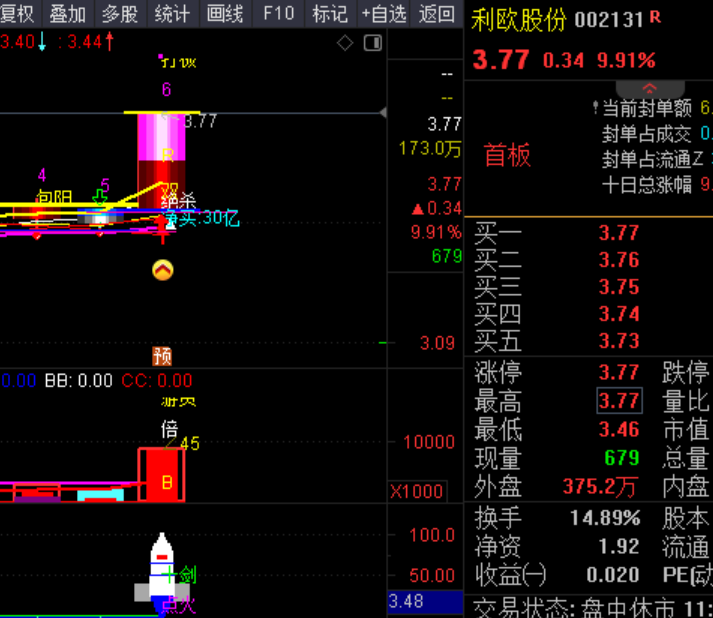Click the 净买:30亿 chart label

pos(202,219)
